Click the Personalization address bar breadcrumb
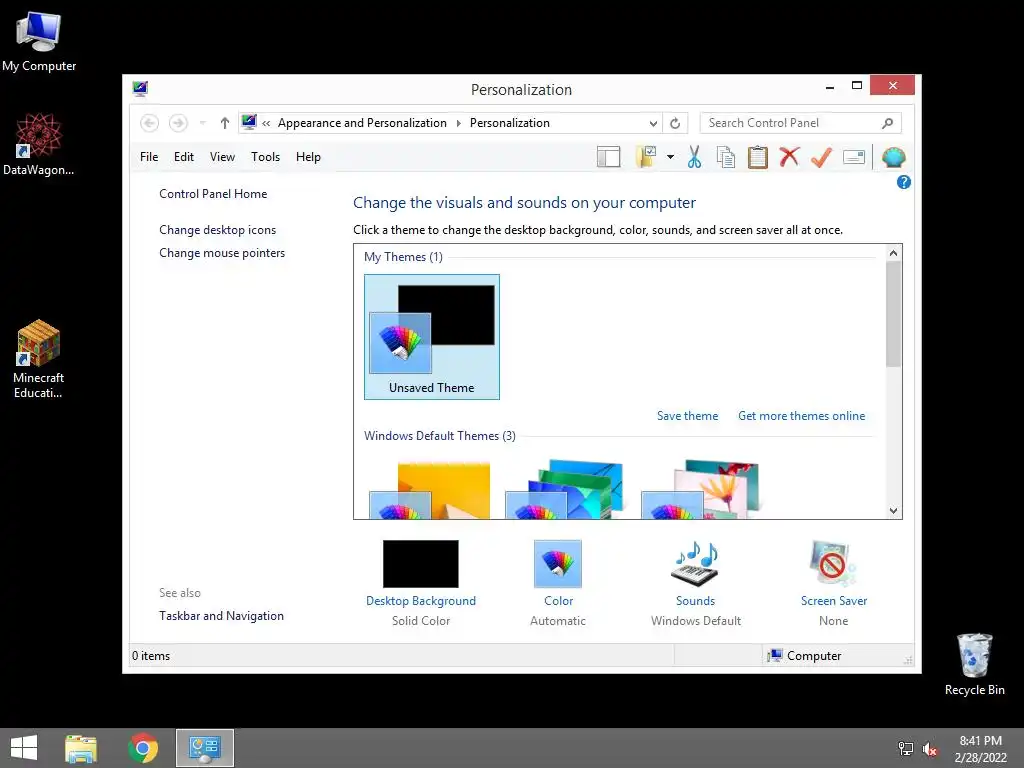The width and height of the screenshot is (1024, 768). [509, 123]
